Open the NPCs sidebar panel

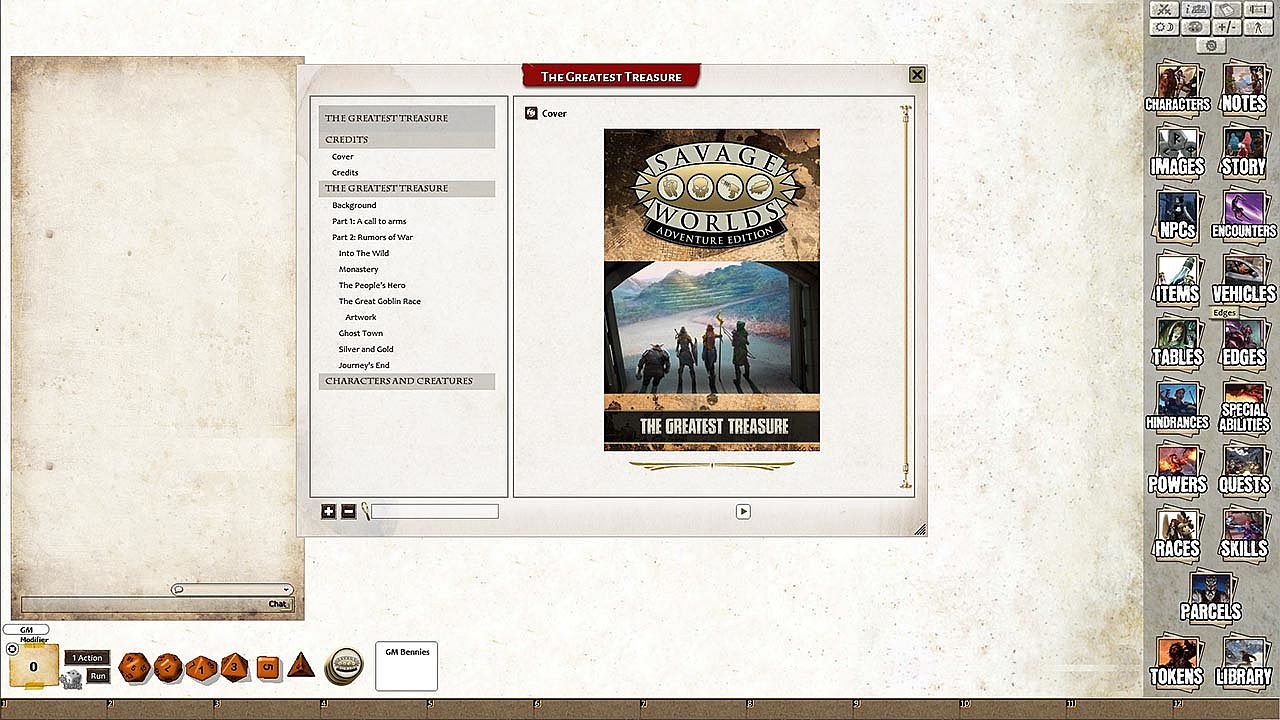[1177, 214]
